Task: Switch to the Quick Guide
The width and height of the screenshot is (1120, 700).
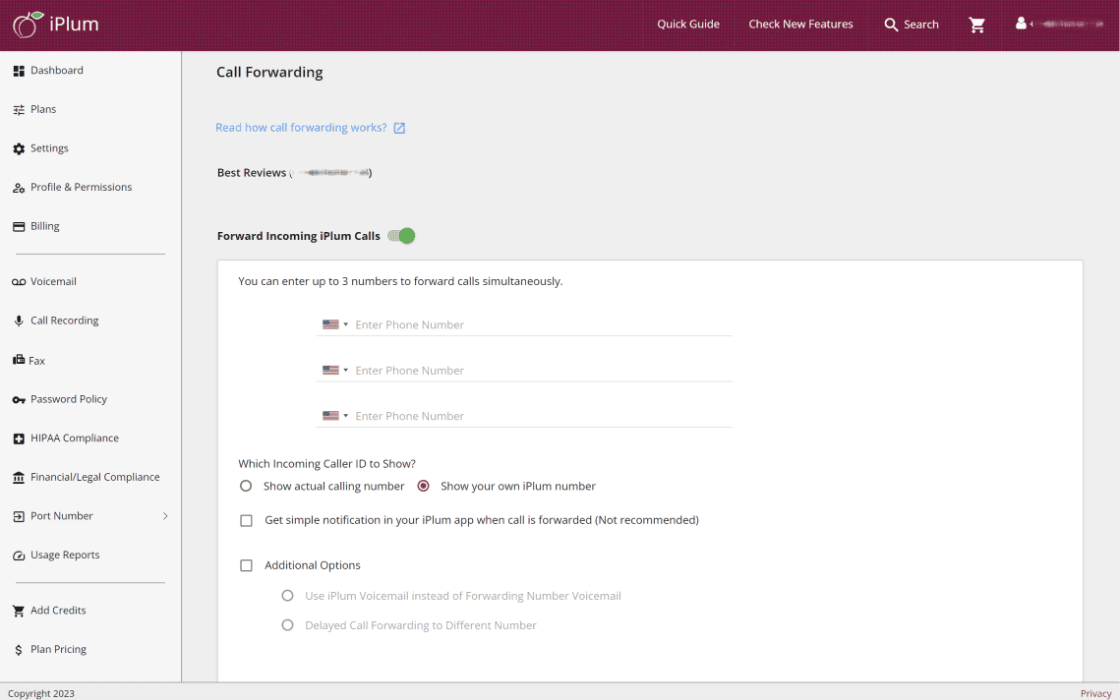Action: [688, 24]
